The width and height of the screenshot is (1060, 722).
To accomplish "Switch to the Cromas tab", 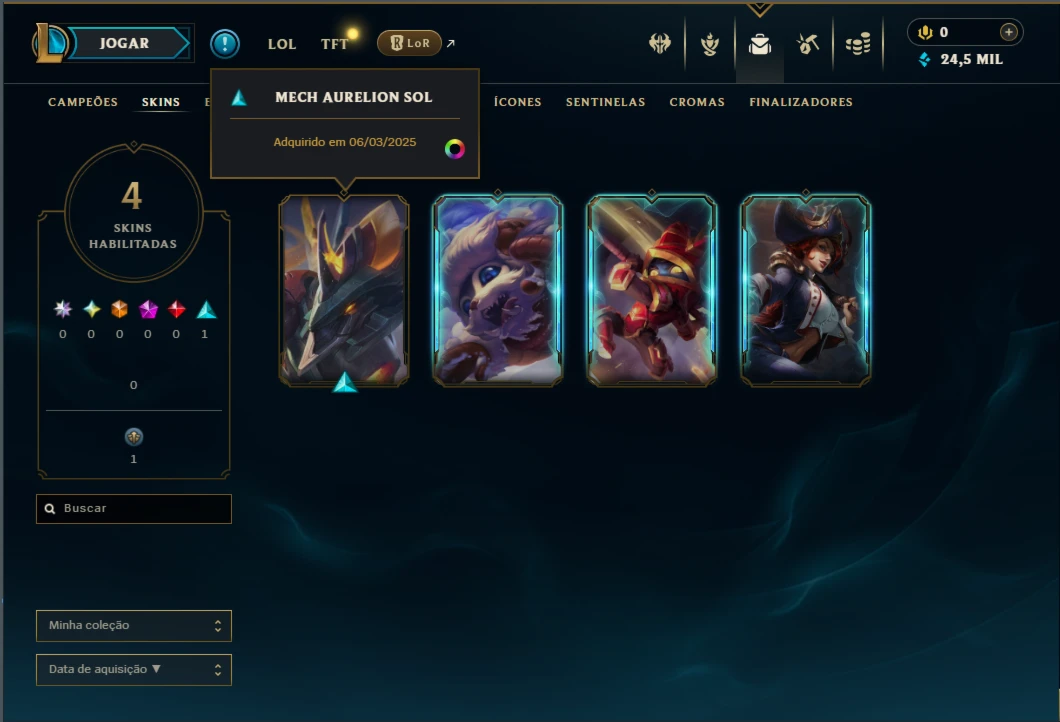I will pyautogui.click(x=697, y=102).
